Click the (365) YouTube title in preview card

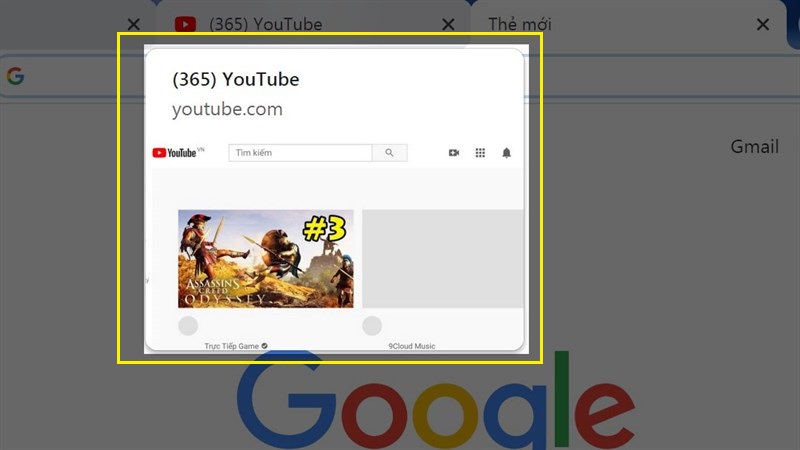tap(236, 80)
